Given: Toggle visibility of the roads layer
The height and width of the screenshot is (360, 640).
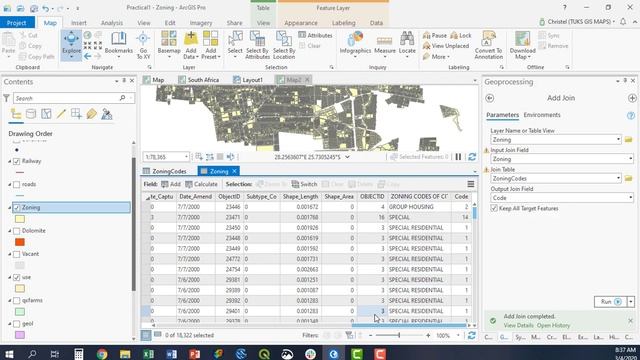Looking at the screenshot, I should [x=17, y=184].
